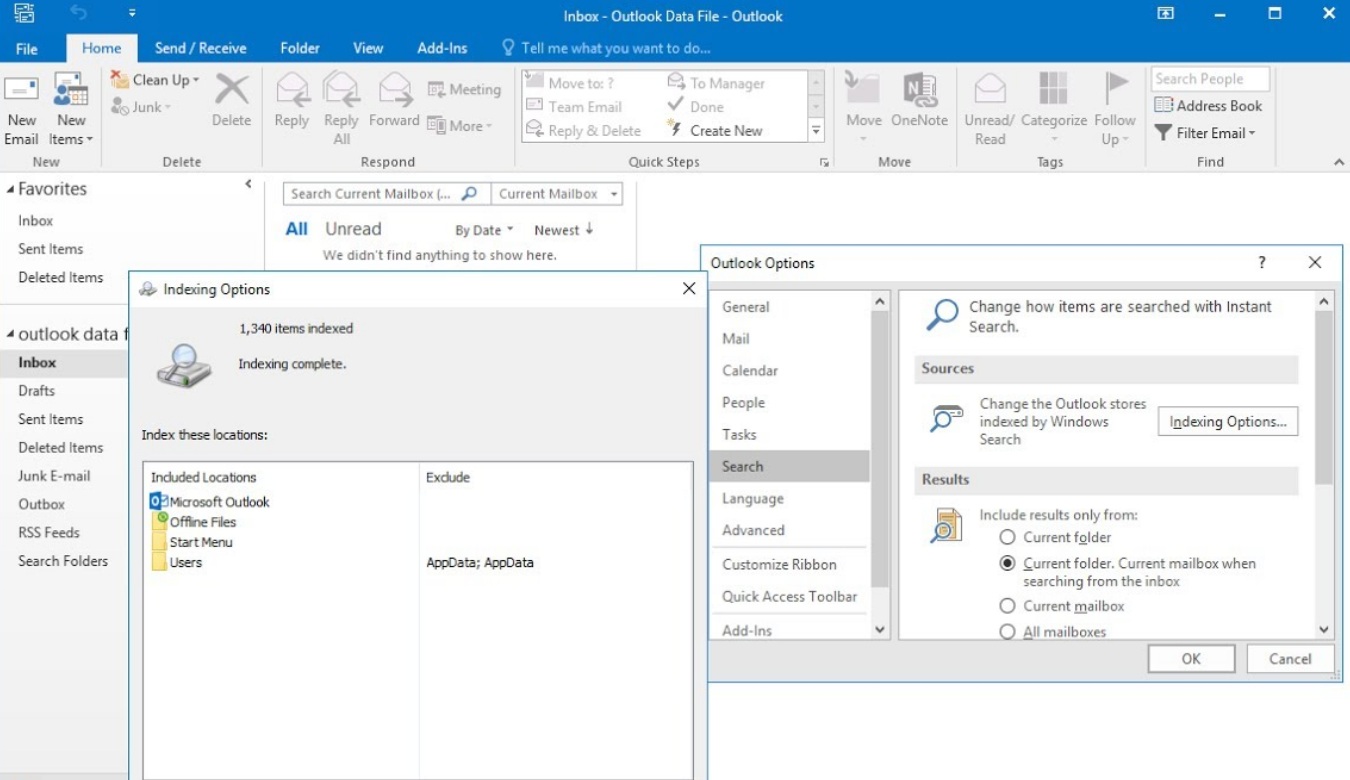
Task: Open the New Items menu
Action: (x=70, y=109)
